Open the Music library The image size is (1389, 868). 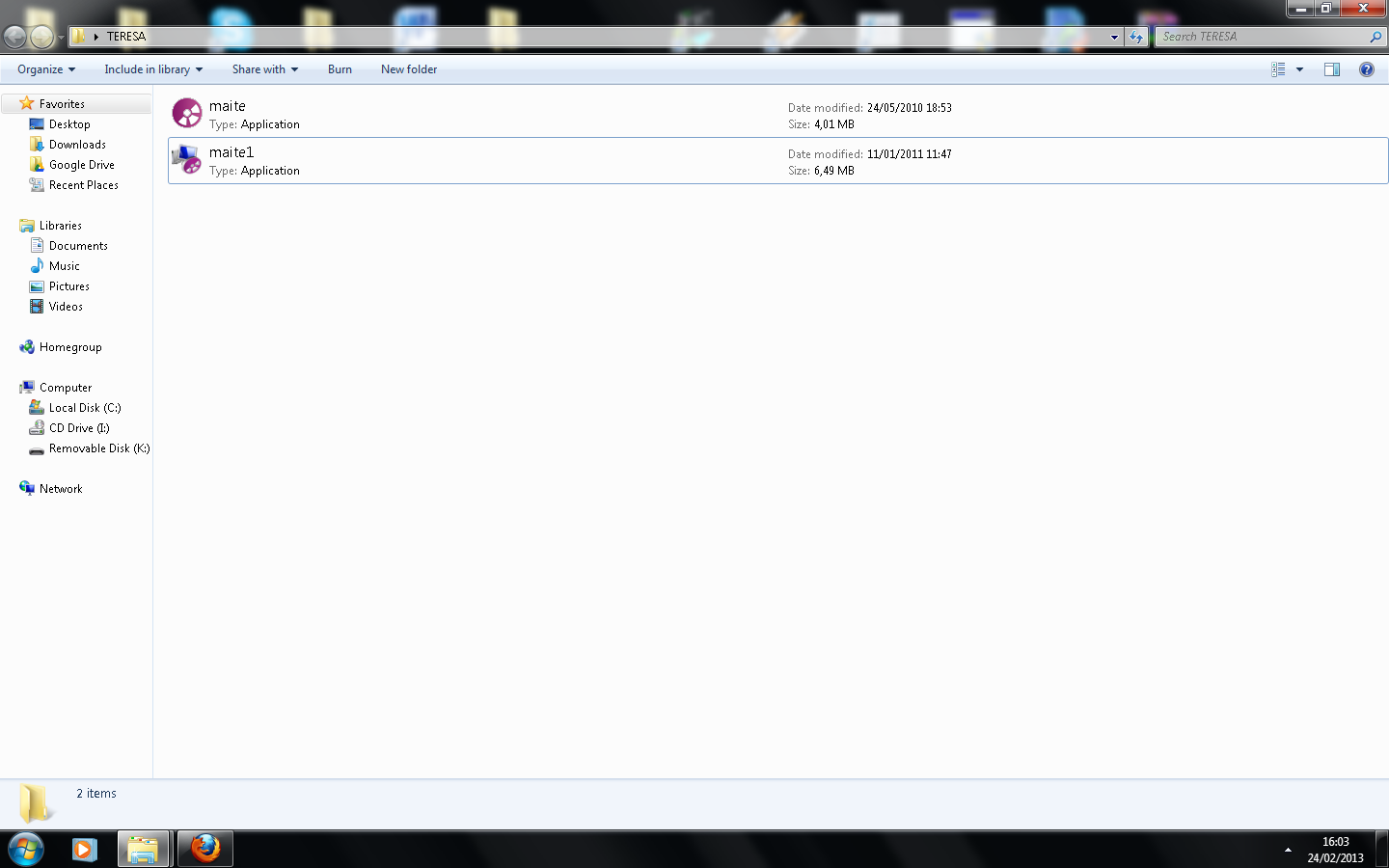click(x=65, y=266)
